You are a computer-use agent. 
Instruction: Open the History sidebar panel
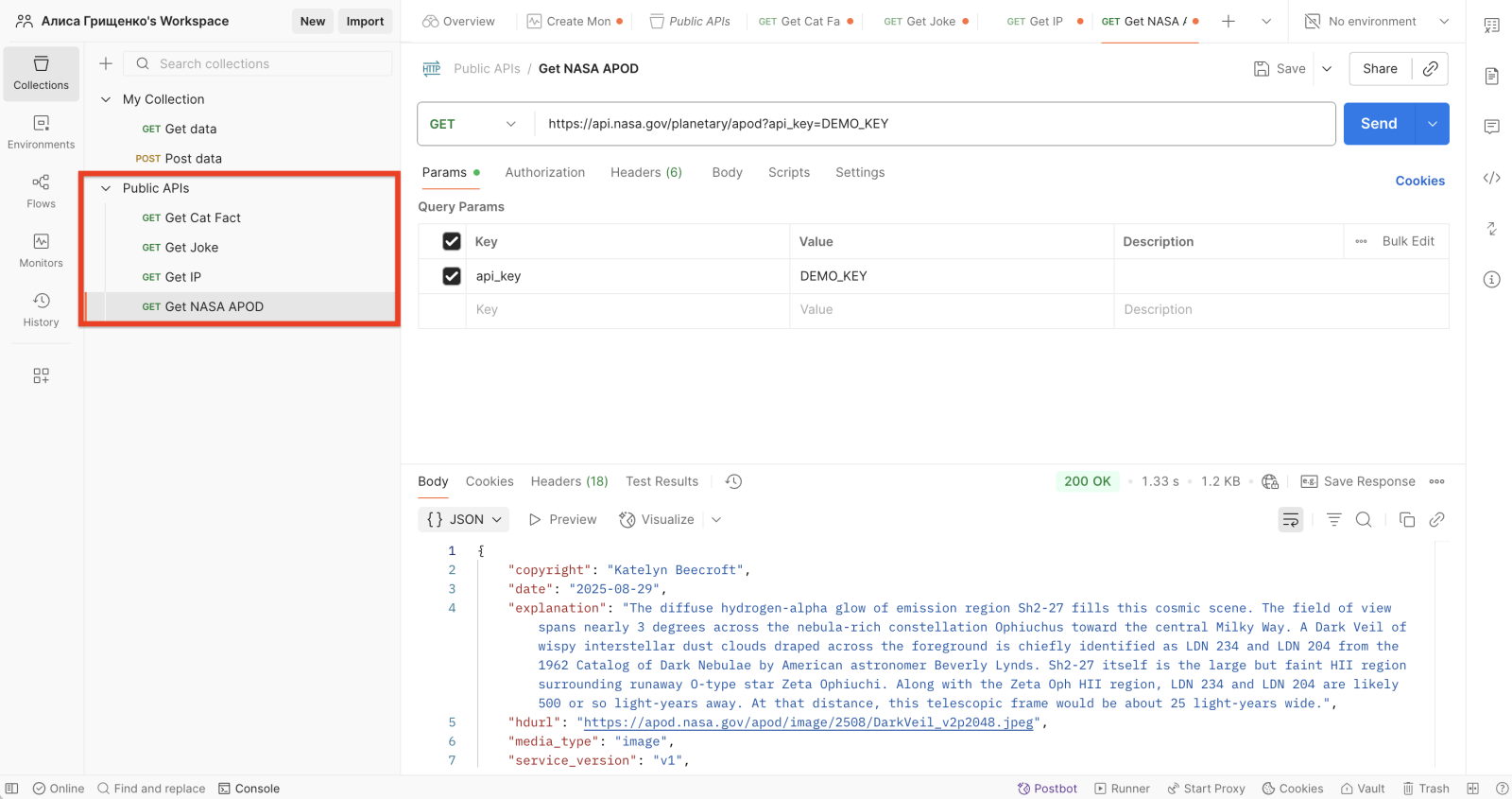click(x=42, y=310)
